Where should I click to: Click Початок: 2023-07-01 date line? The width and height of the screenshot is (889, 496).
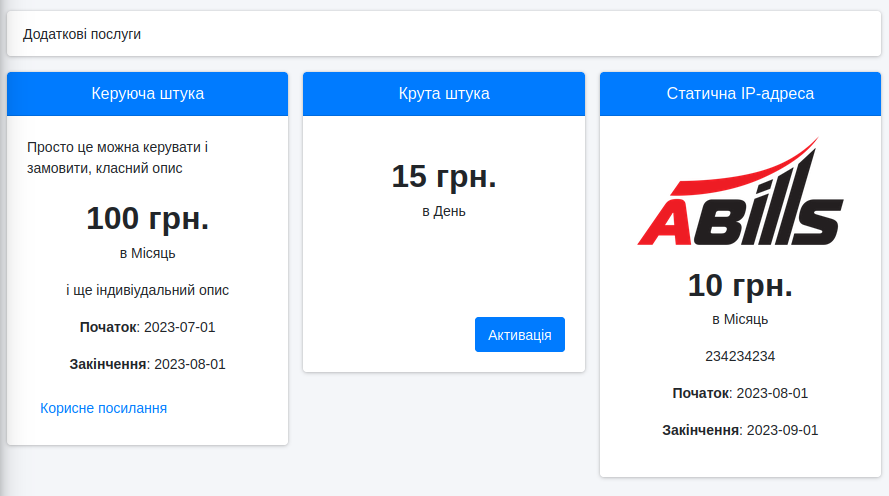[147, 327]
